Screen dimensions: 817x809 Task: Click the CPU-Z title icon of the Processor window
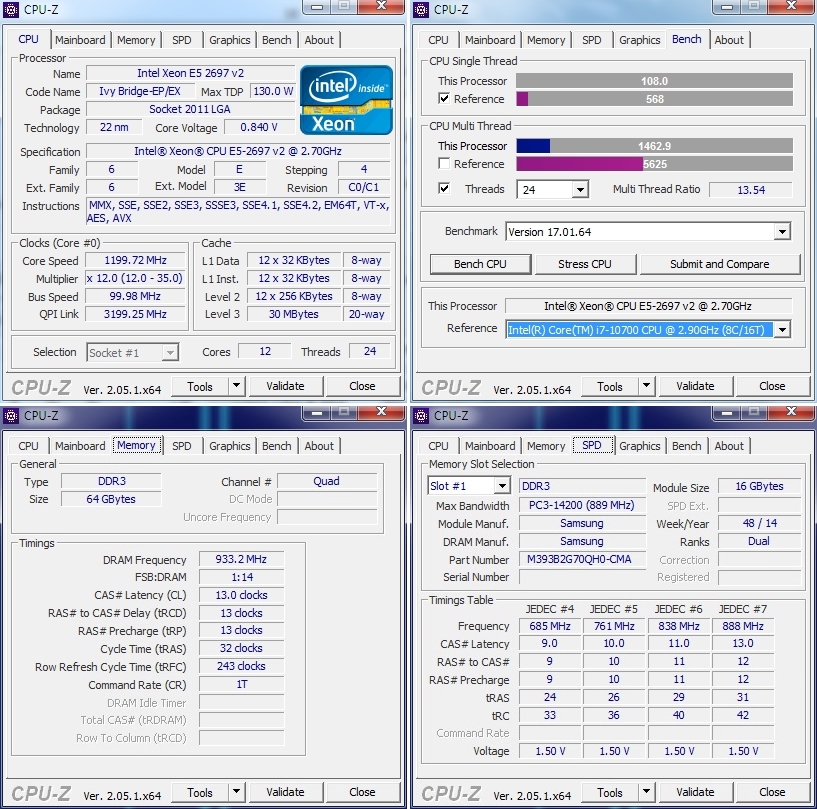[10, 9]
